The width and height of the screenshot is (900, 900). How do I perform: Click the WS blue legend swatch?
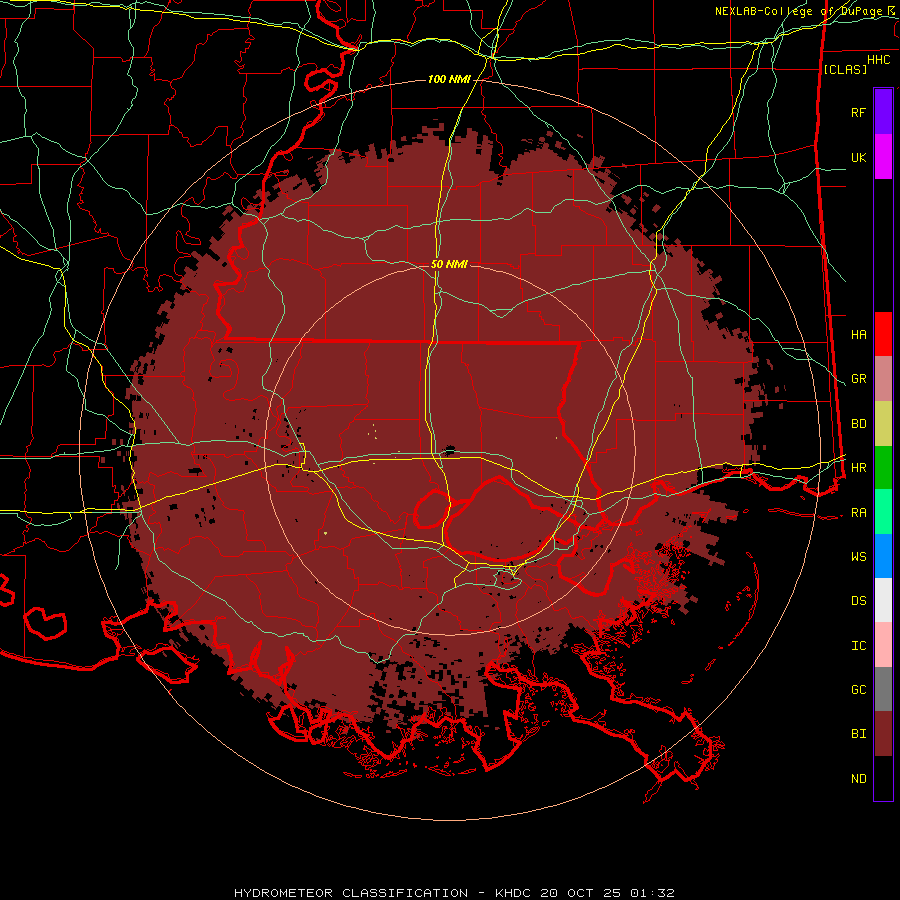(x=883, y=556)
